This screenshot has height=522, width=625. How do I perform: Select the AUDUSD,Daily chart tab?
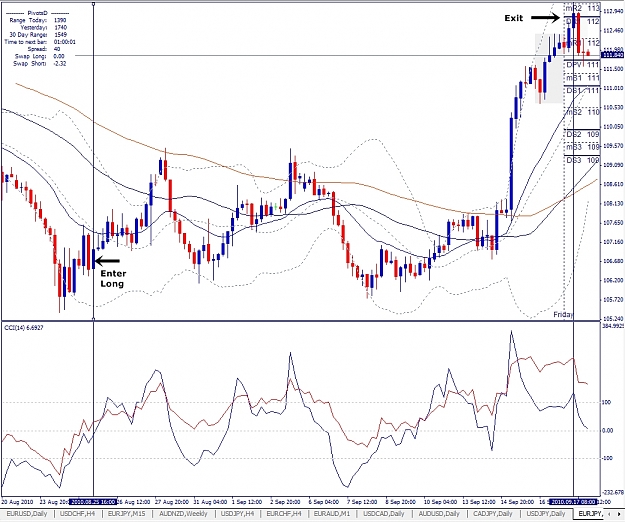pos(439,514)
